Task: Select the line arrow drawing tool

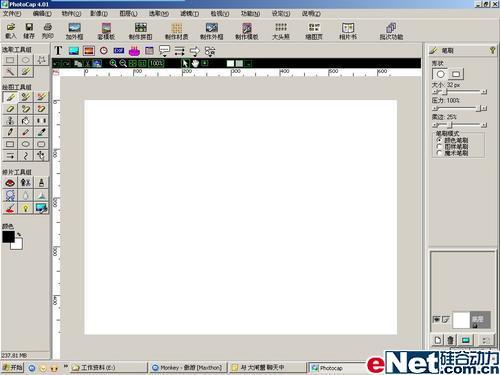Action: pos(10,155)
